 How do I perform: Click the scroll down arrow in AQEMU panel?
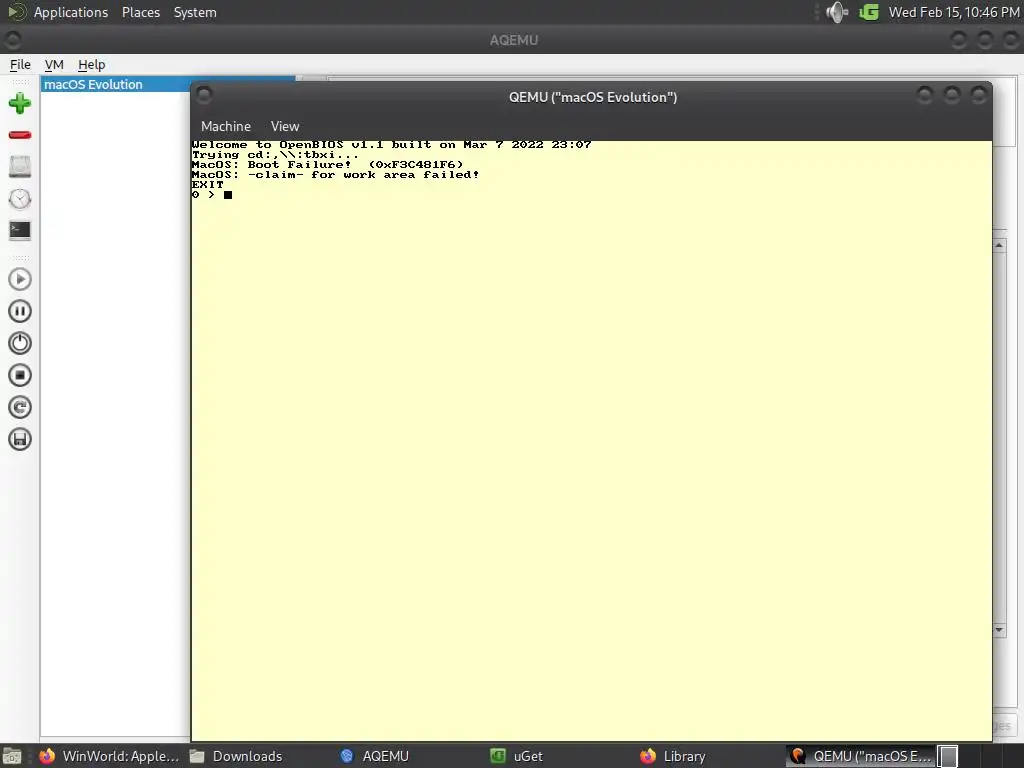point(999,630)
